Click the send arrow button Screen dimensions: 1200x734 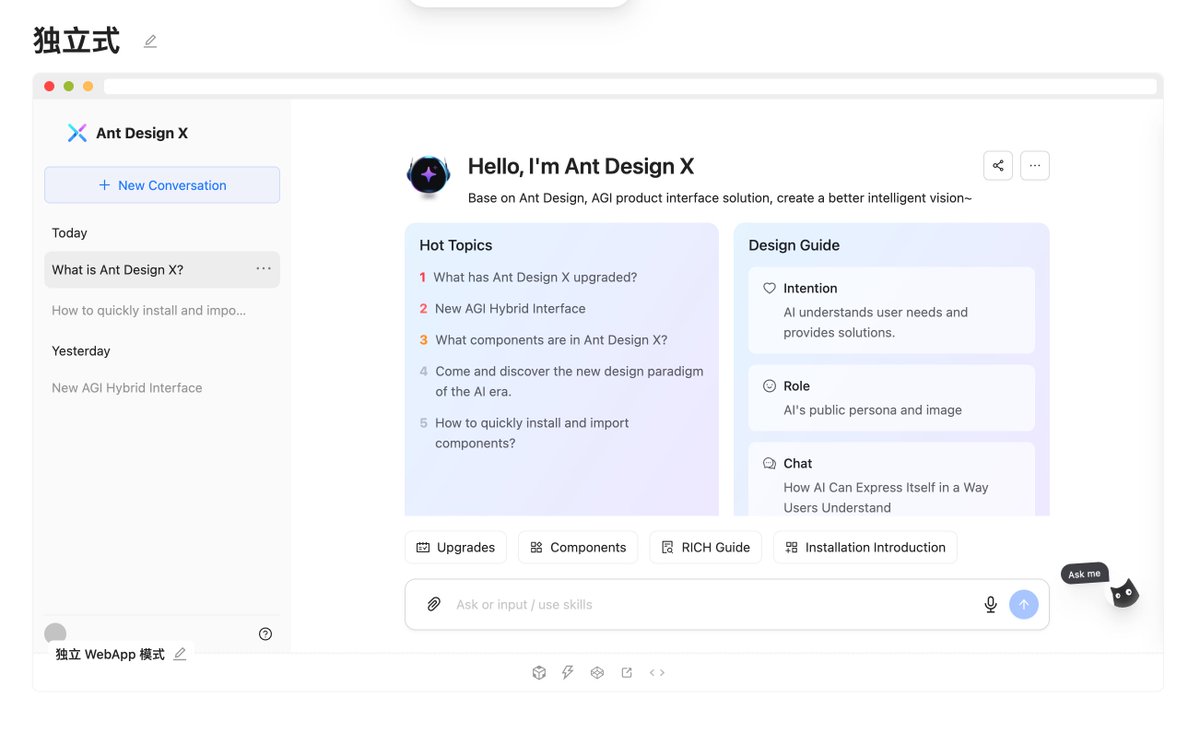(x=1024, y=604)
